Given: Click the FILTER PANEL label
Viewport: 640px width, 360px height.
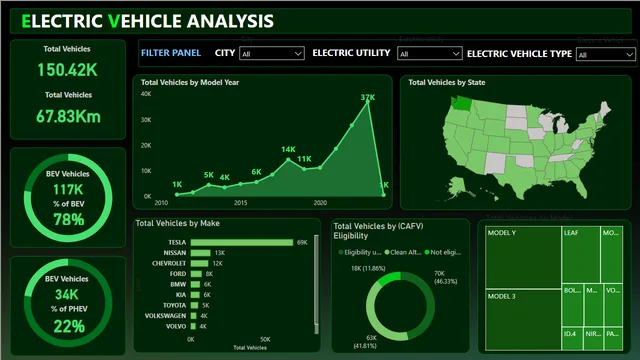Looking at the screenshot, I should click(171, 53).
